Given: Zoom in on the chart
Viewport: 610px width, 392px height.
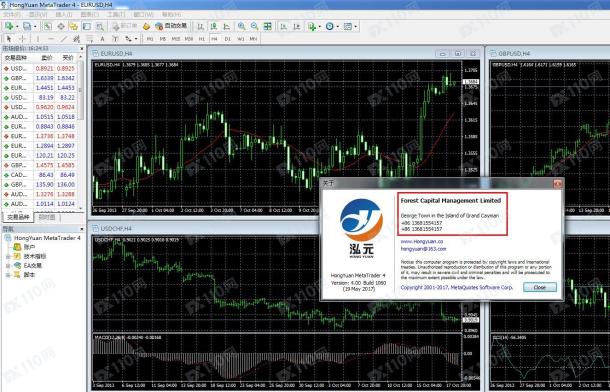Looking at the screenshot, I should [242, 26].
